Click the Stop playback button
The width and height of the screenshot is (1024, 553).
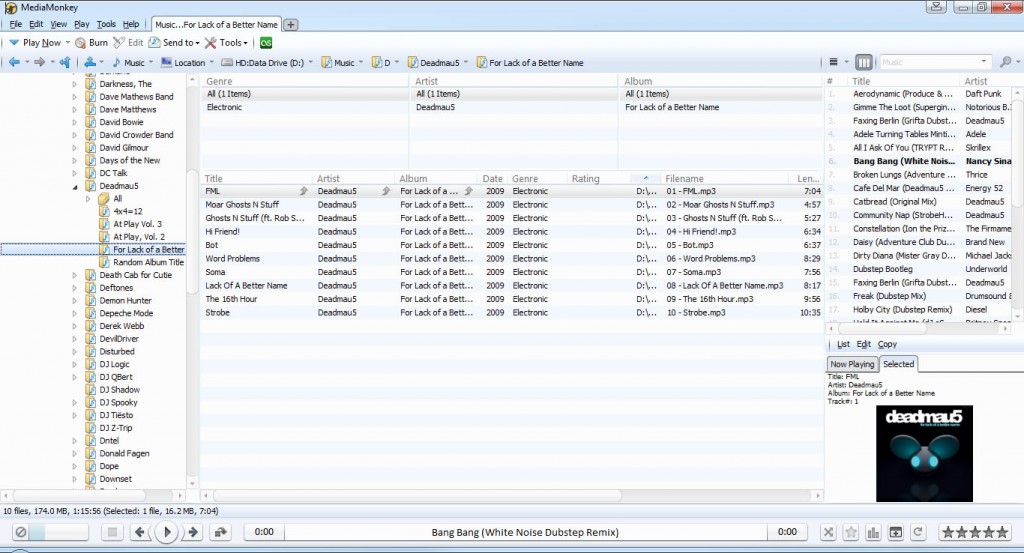pos(113,532)
